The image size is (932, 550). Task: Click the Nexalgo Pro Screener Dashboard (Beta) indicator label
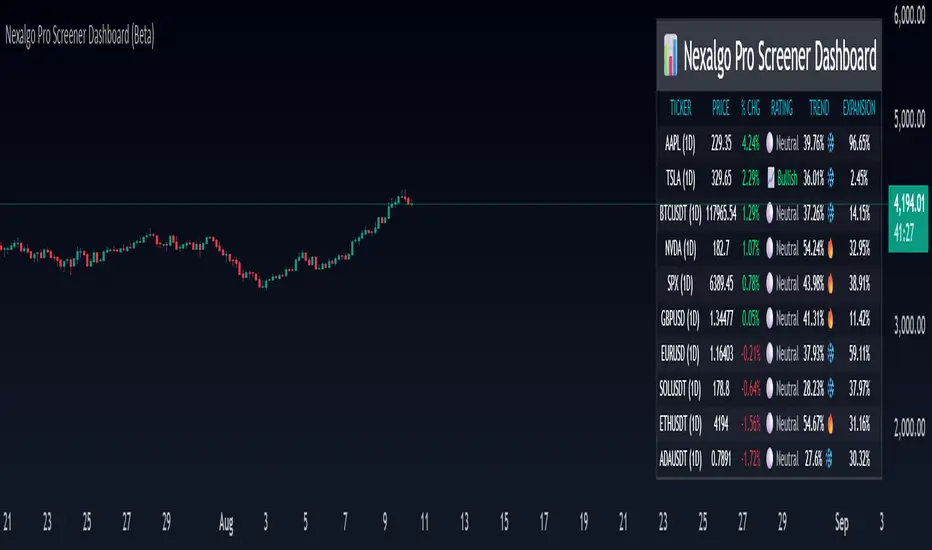(x=80, y=36)
